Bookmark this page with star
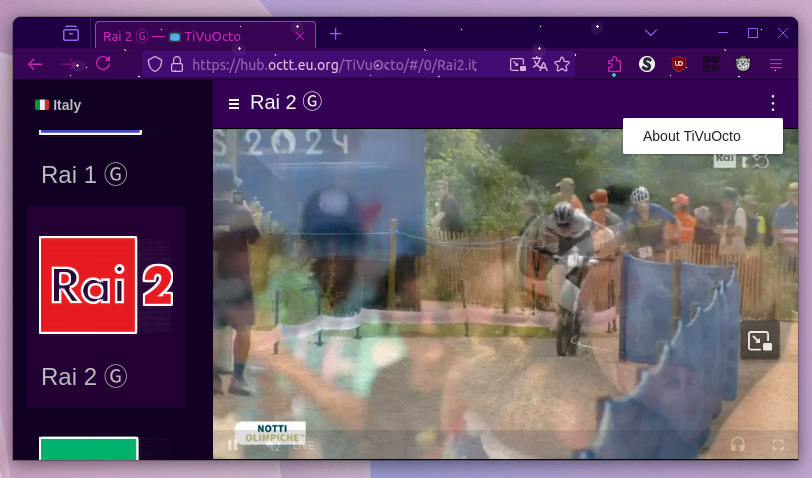 562,64
